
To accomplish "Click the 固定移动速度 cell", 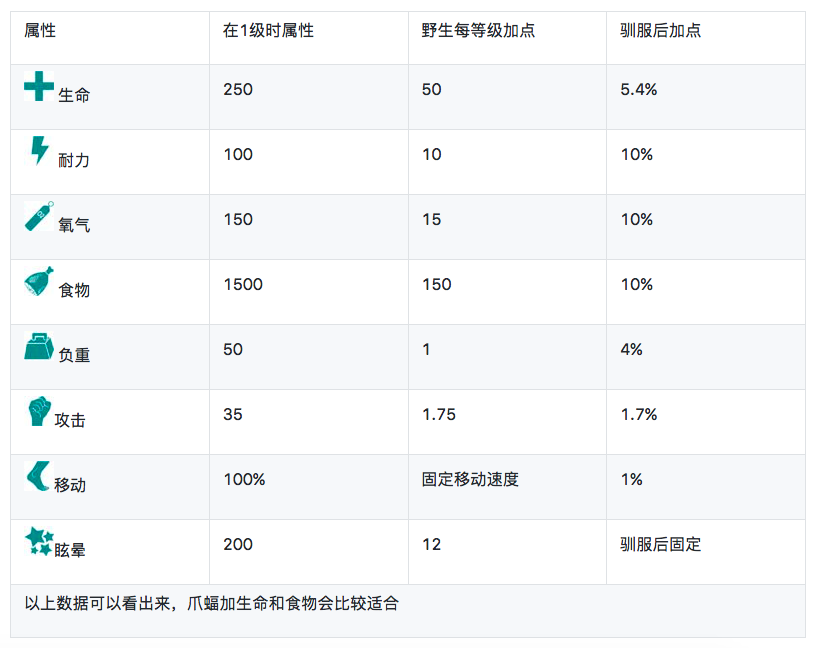I will [470, 480].
